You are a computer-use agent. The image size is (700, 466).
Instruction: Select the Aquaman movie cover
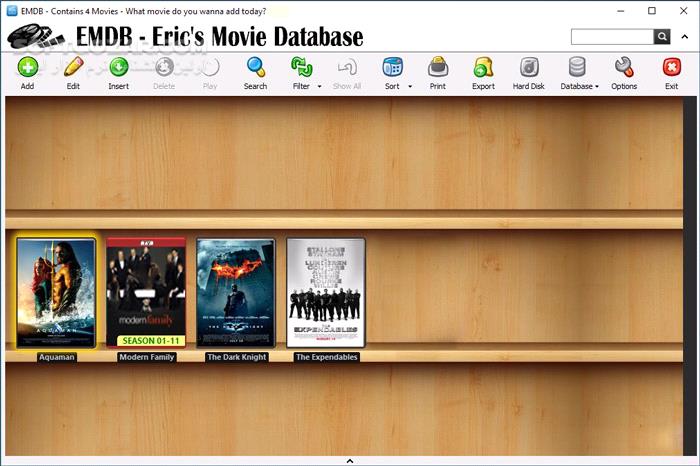click(x=56, y=292)
